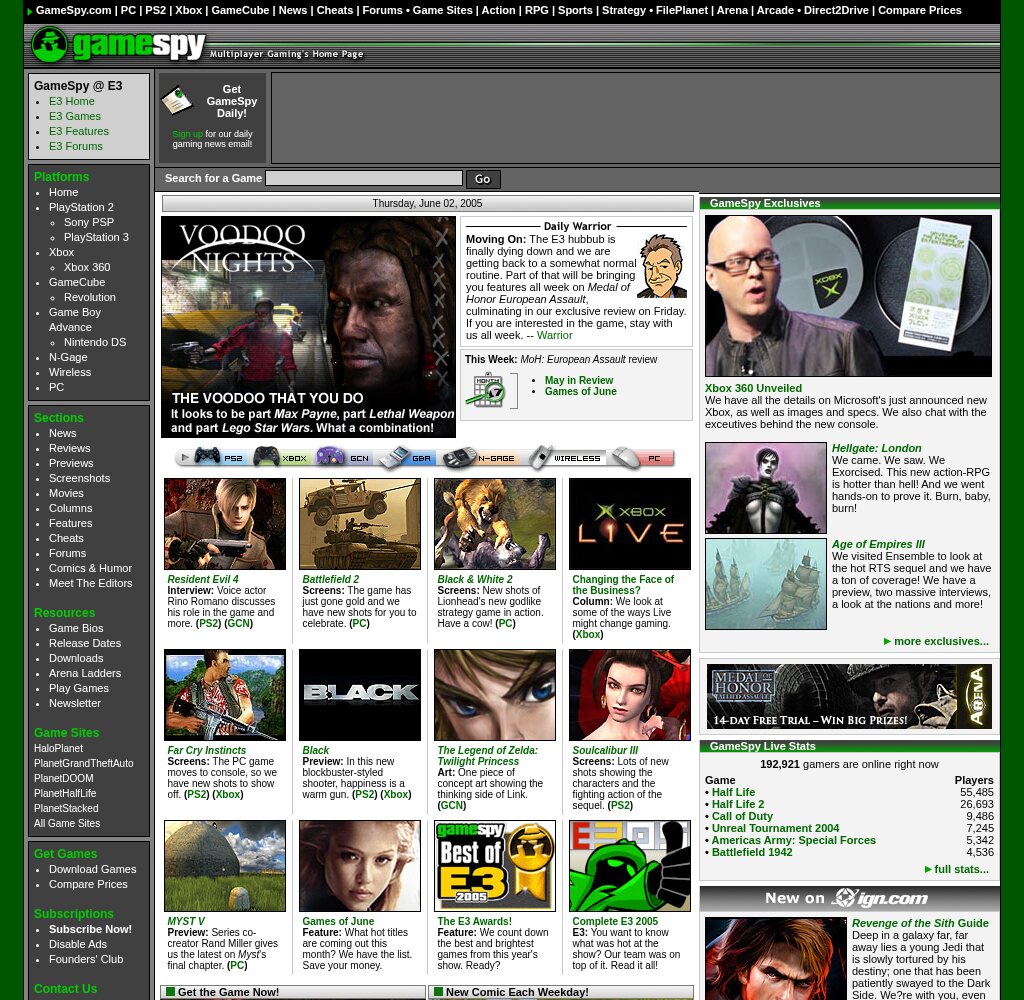This screenshot has width=1024, height=1000.
Task: Select the GBA handheld platform icon
Action: (406, 457)
